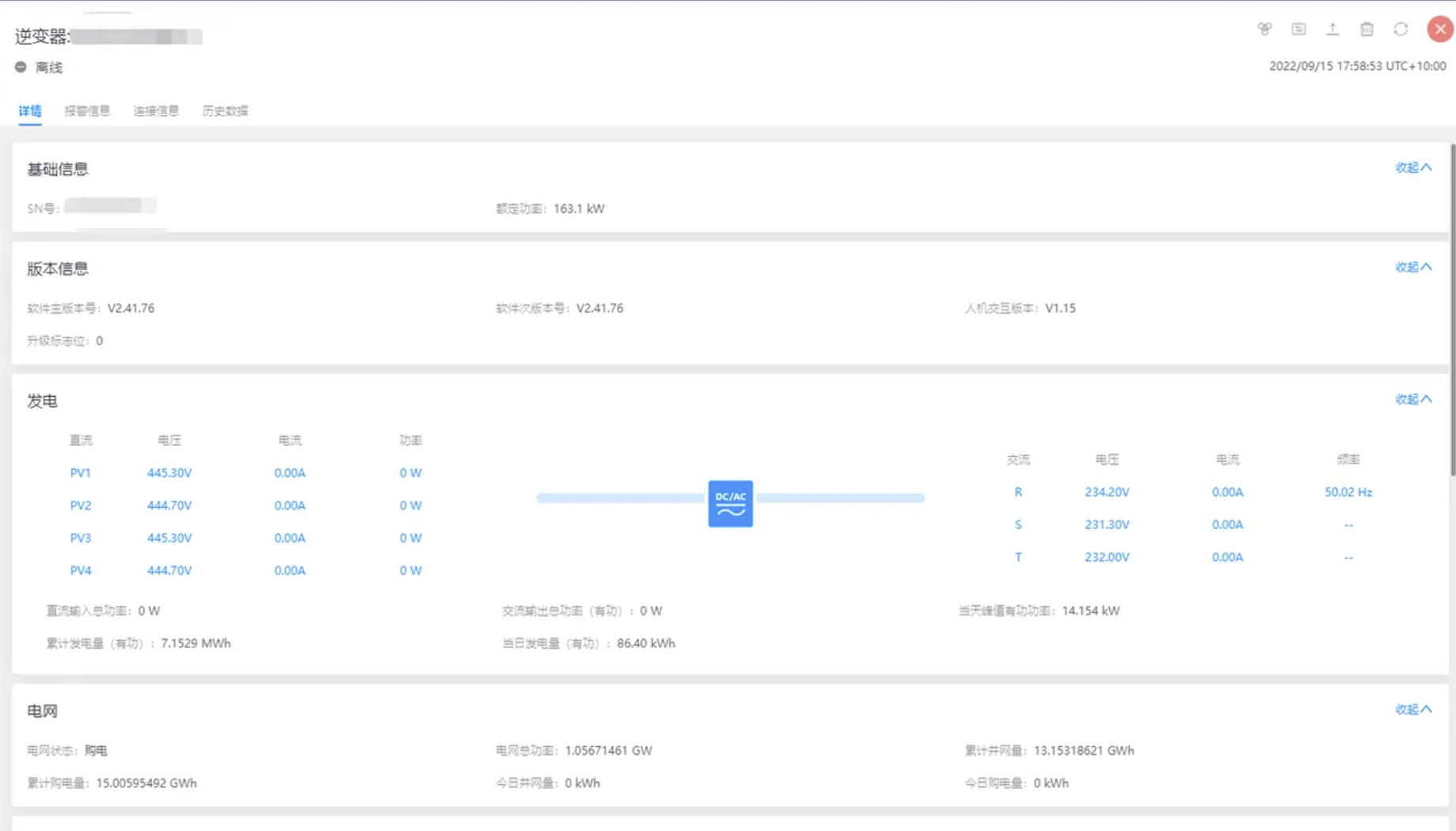Click the 软件次版本号 value V2.41.76
1456x831 pixels.
coord(600,308)
